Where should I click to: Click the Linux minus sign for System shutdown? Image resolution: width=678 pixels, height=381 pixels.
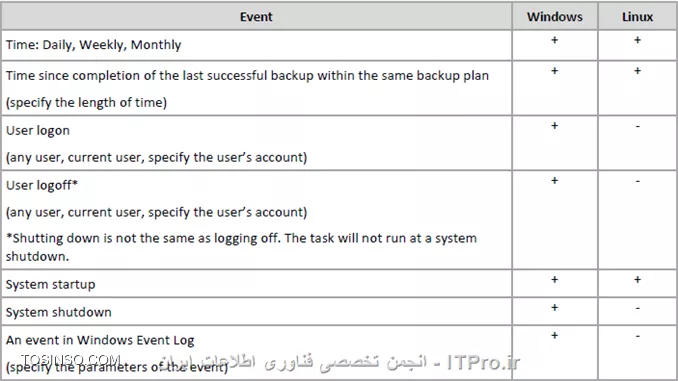point(637,308)
